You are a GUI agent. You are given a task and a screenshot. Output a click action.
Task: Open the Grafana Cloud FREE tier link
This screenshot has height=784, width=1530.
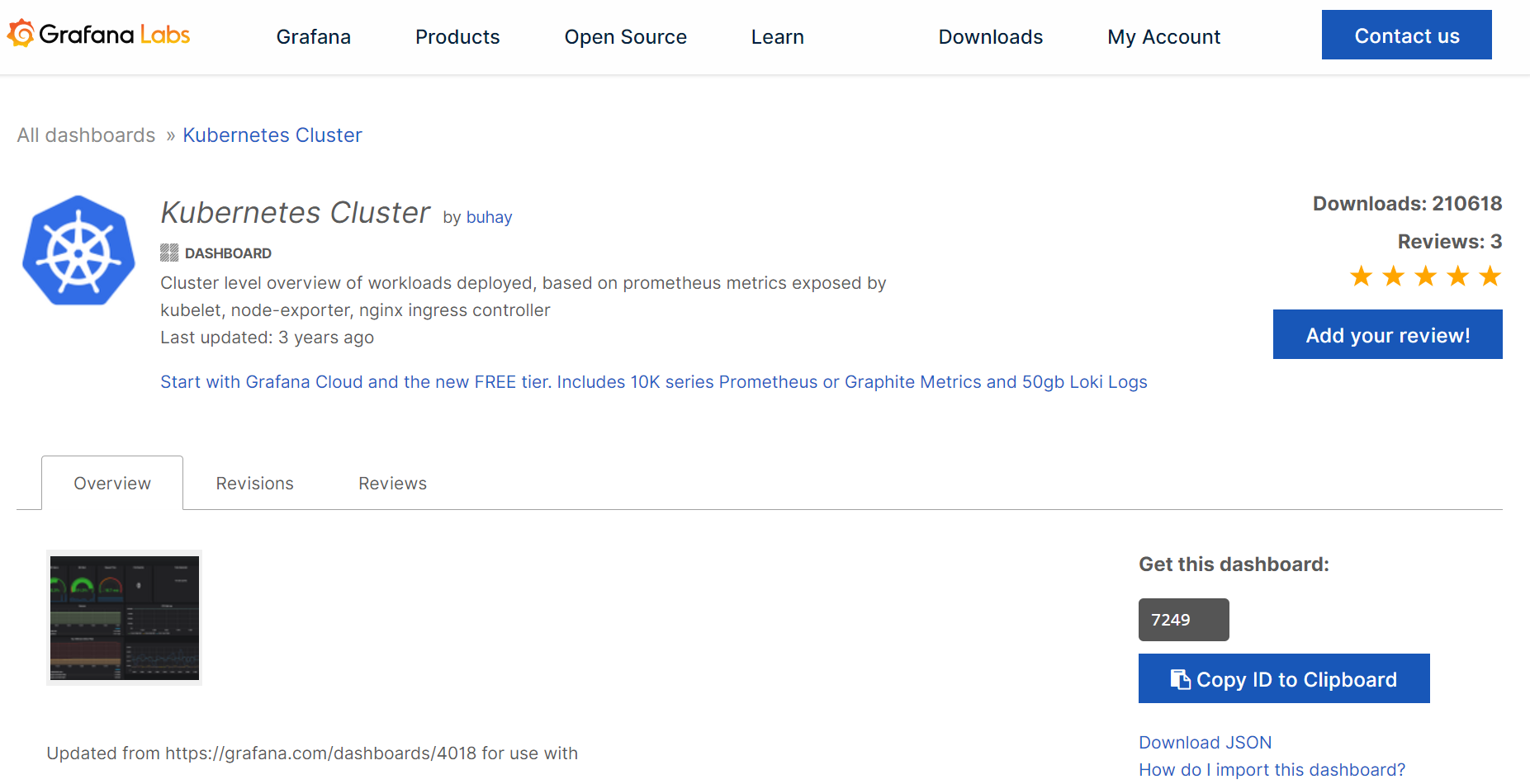pyautogui.click(x=654, y=382)
